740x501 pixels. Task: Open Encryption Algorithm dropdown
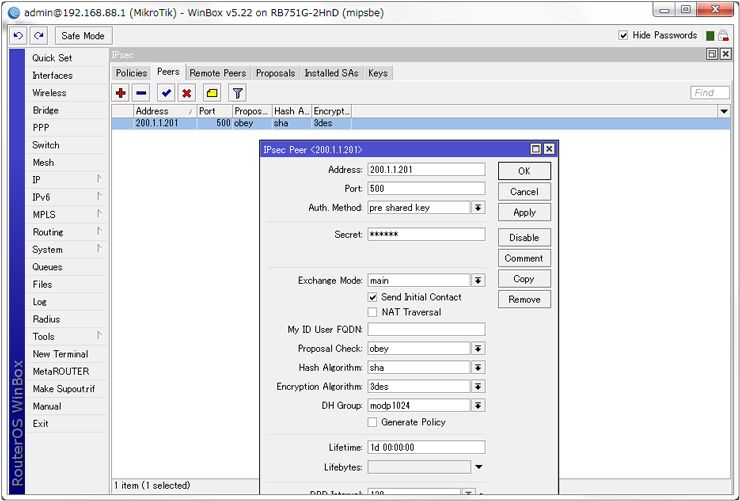click(478, 386)
